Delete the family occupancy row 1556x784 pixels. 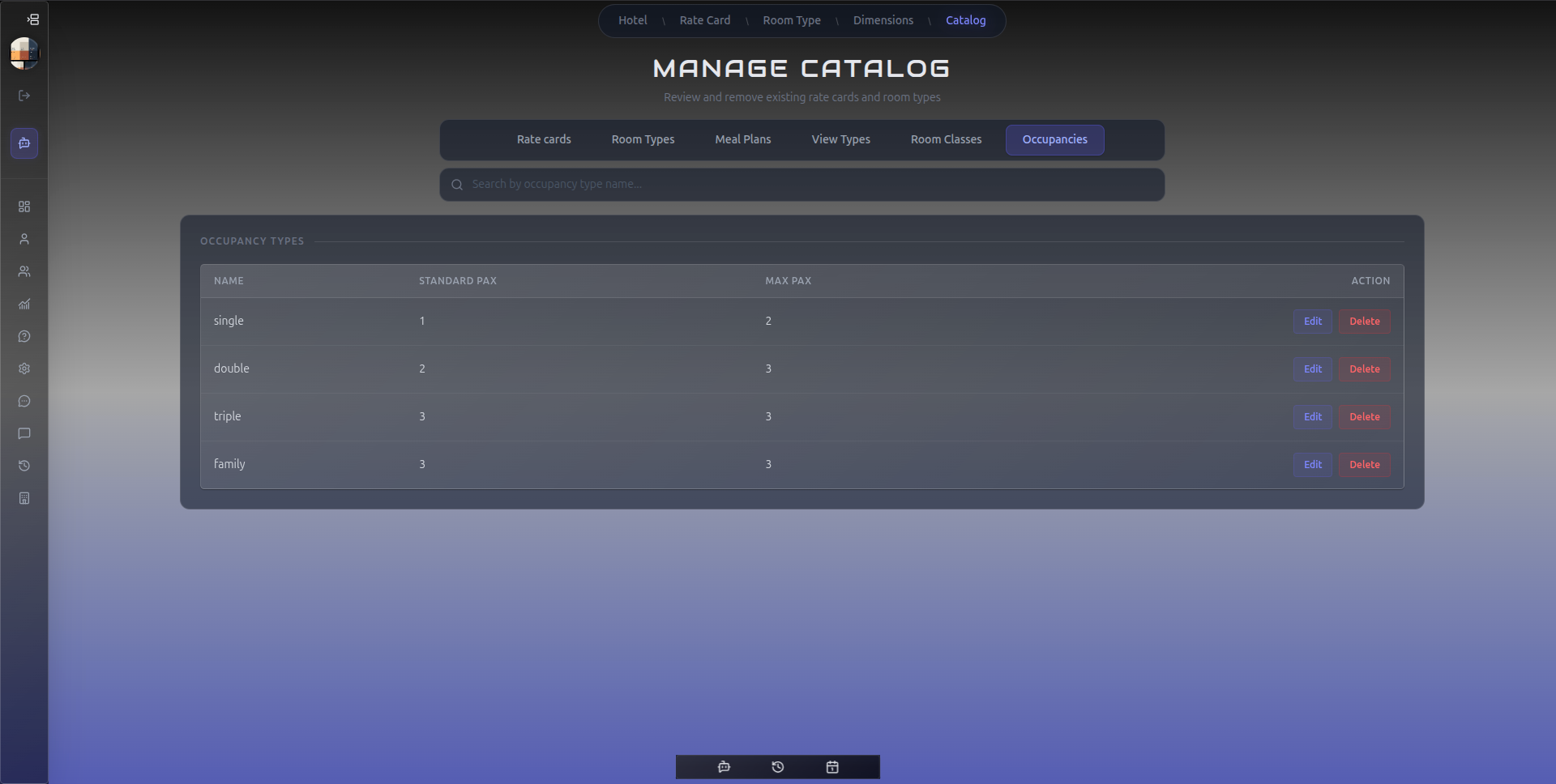1364,465
